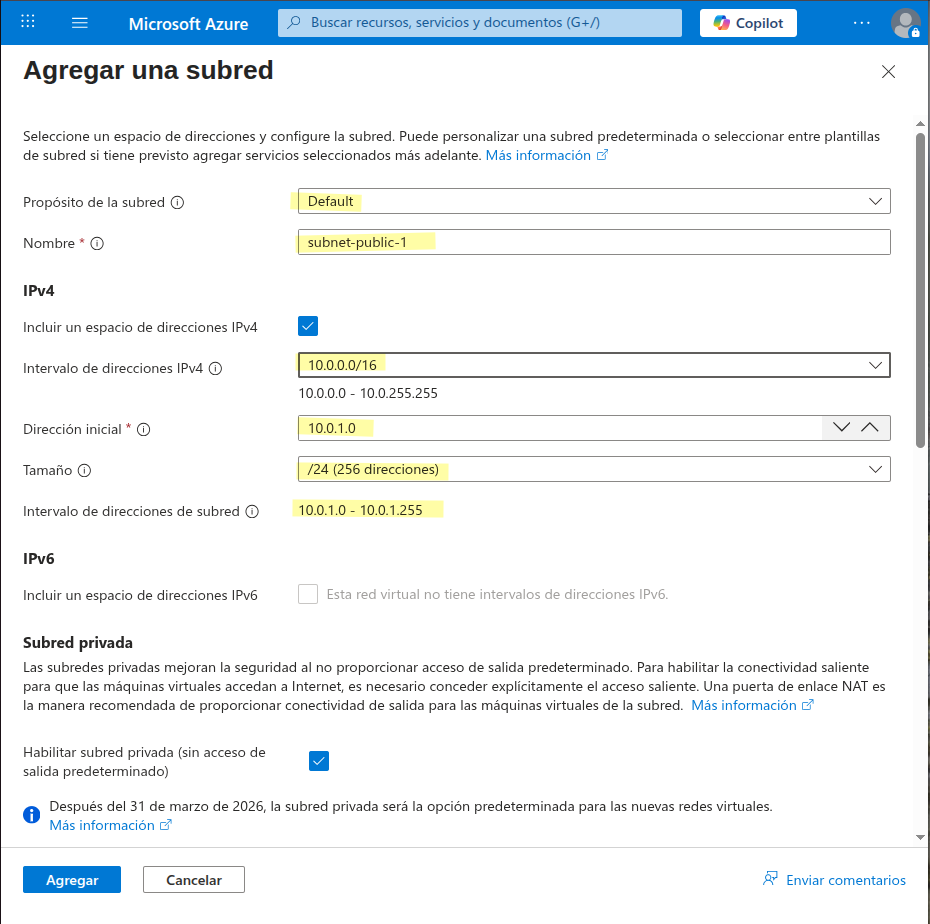The height and width of the screenshot is (924, 930).
Task: Click the Agregar button
Action: pos(72,880)
